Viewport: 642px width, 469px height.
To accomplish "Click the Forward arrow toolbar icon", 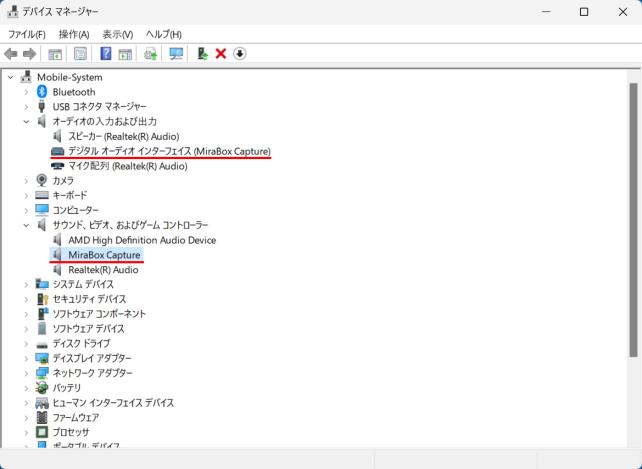I will (29, 54).
